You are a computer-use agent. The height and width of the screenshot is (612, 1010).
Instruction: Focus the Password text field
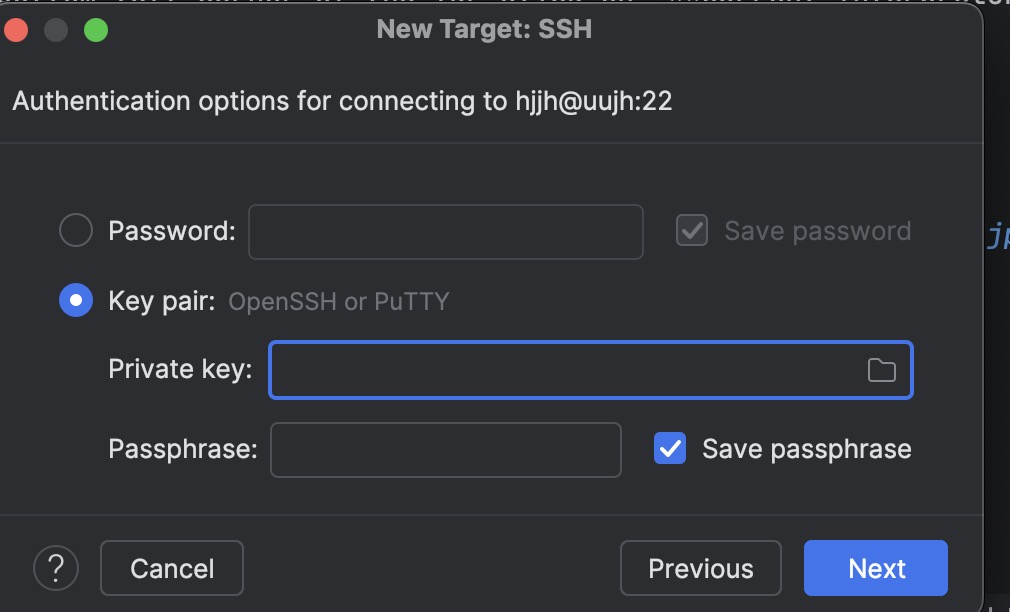(446, 232)
